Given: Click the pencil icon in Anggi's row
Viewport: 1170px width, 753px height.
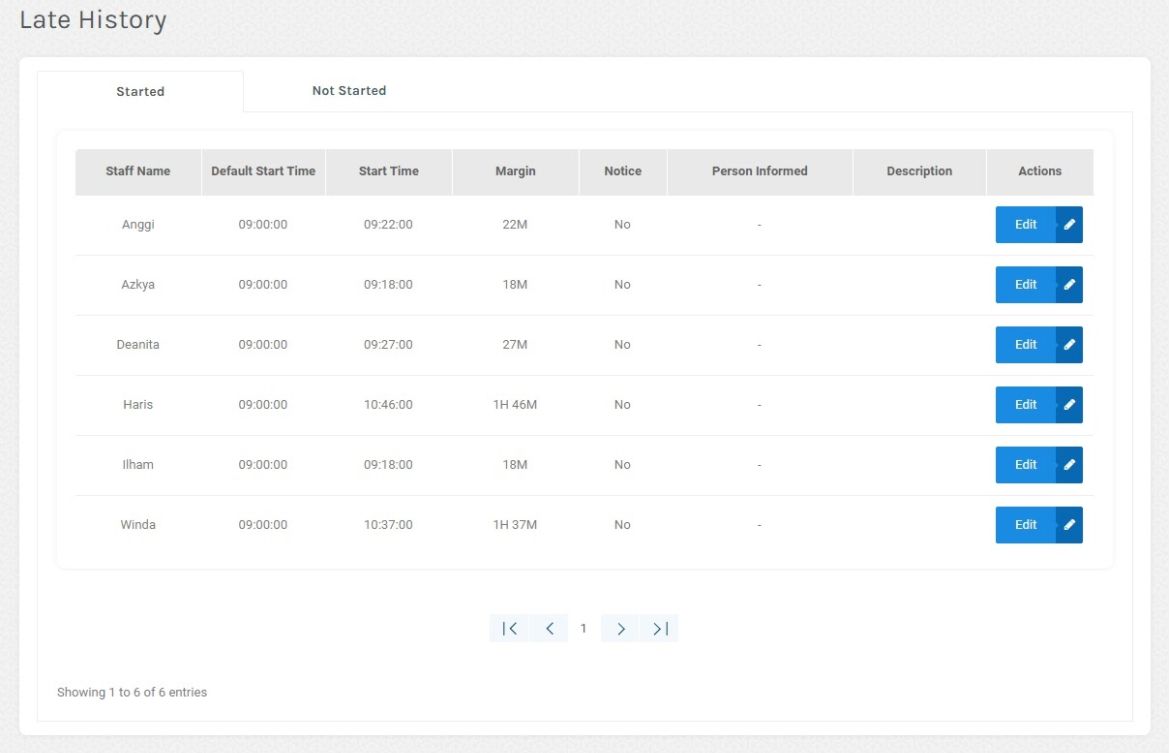Looking at the screenshot, I should pos(1069,225).
